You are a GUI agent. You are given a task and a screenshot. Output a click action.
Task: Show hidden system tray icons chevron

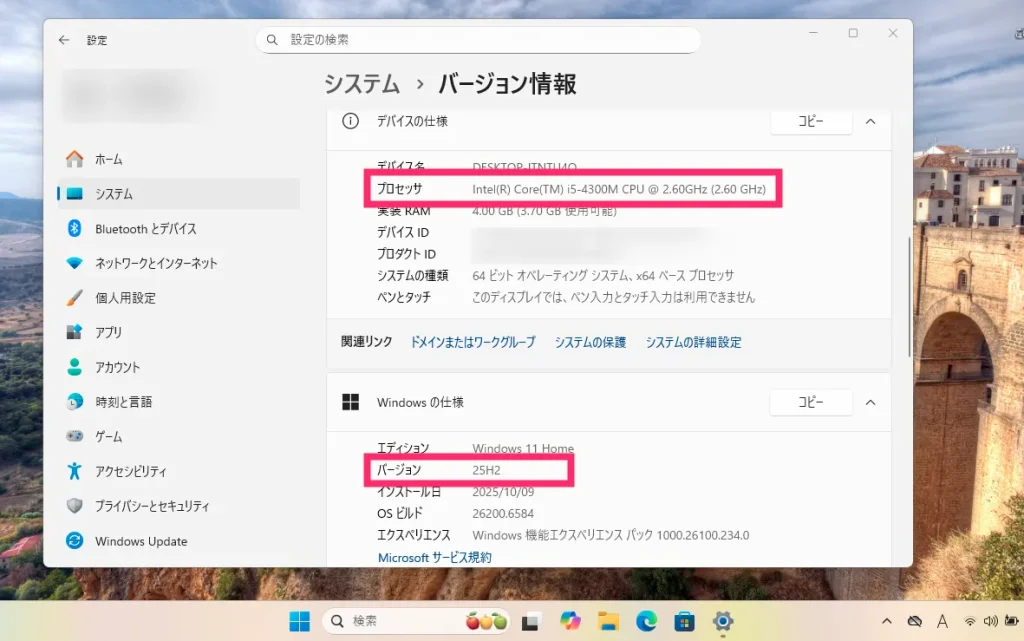886,621
